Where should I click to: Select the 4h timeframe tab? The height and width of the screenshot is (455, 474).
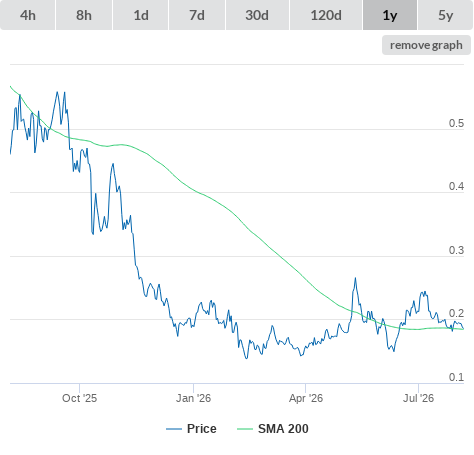coord(28,15)
